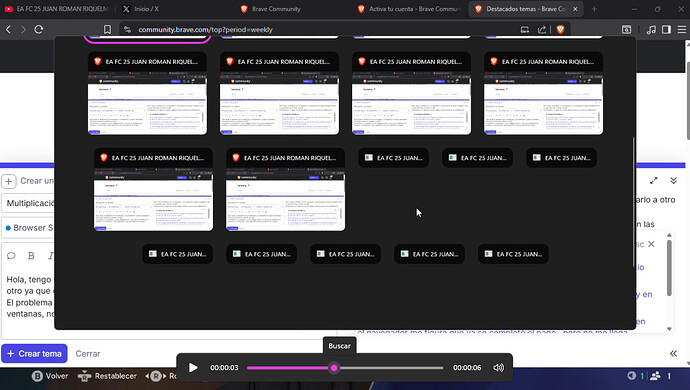Viewport: 690px width, 390px height.
Task: Click the Cerrar link
Action: pos(88,353)
